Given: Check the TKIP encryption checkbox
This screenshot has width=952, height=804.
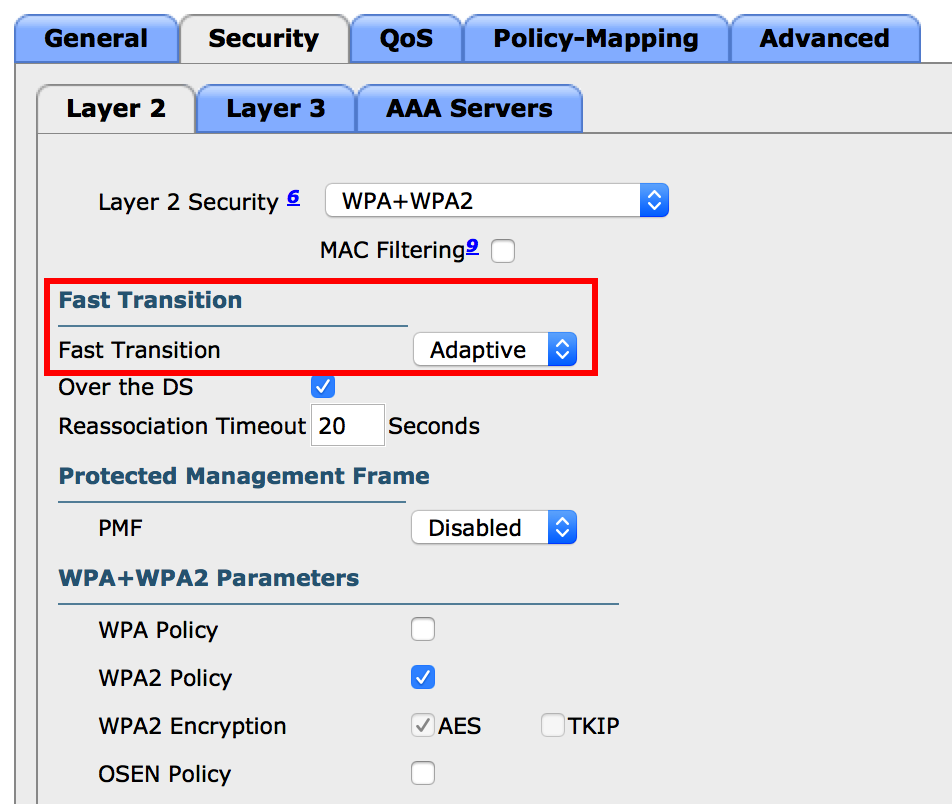Looking at the screenshot, I should pos(553,726).
